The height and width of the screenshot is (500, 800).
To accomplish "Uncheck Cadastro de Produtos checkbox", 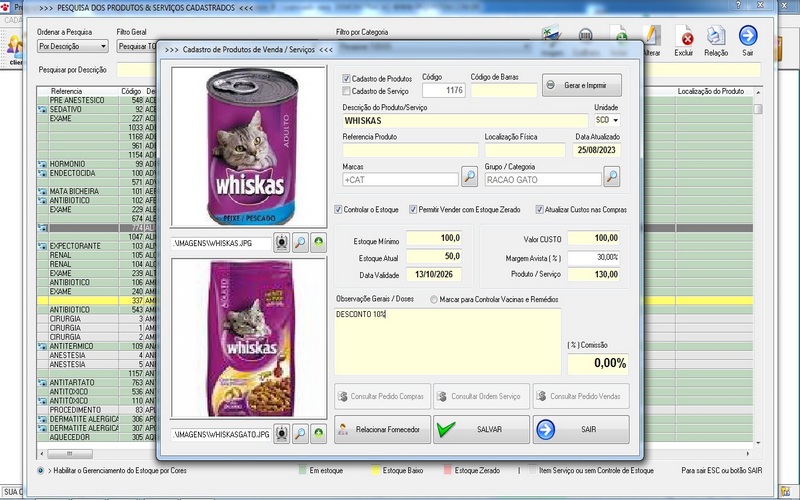I will (346, 78).
